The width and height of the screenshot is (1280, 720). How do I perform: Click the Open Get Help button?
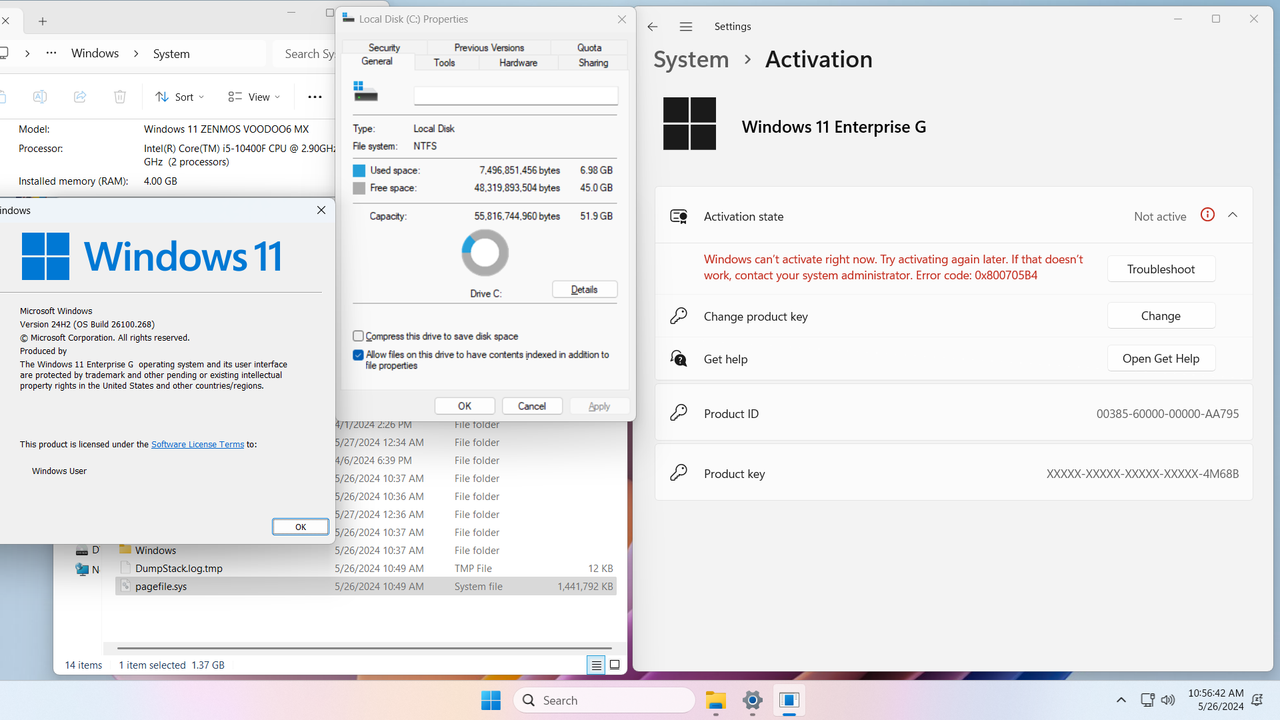(1161, 359)
